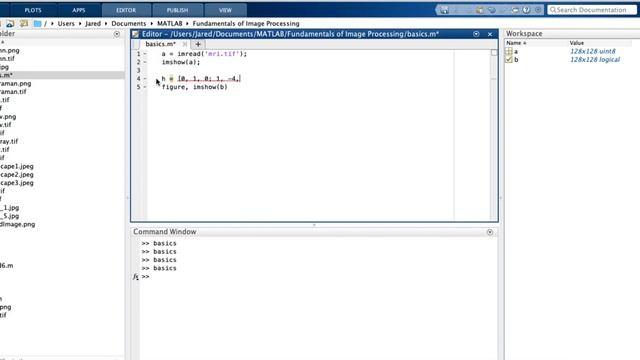Click the imread line of code
Screen dimensions: 640x360
[204, 54]
